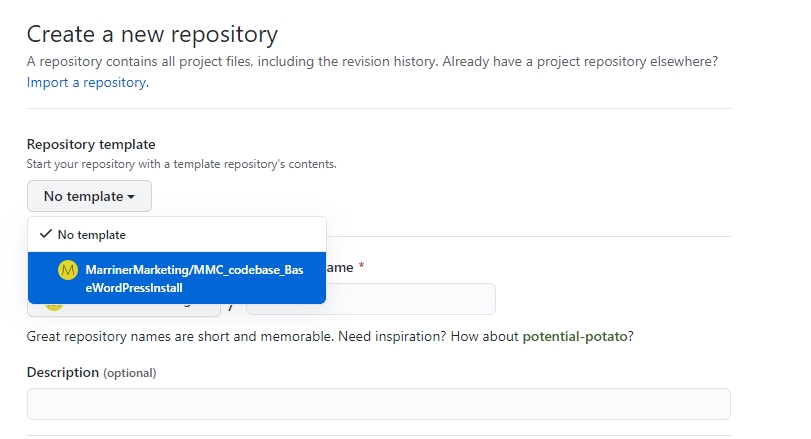Click the "Create a new repository" heading
811x439 pixels.
pyautogui.click(x=152, y=34)
